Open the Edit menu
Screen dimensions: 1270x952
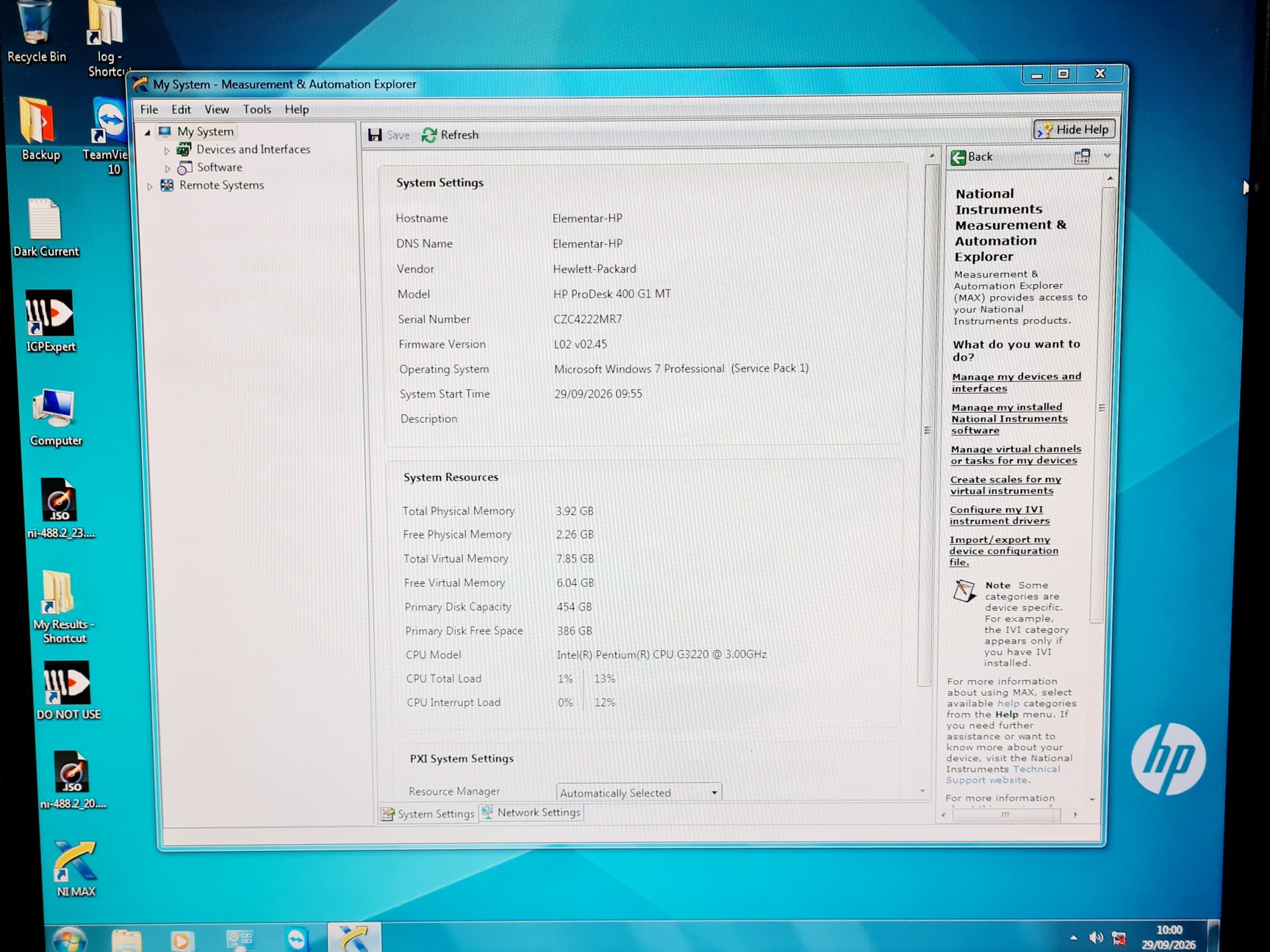[181, 109]
